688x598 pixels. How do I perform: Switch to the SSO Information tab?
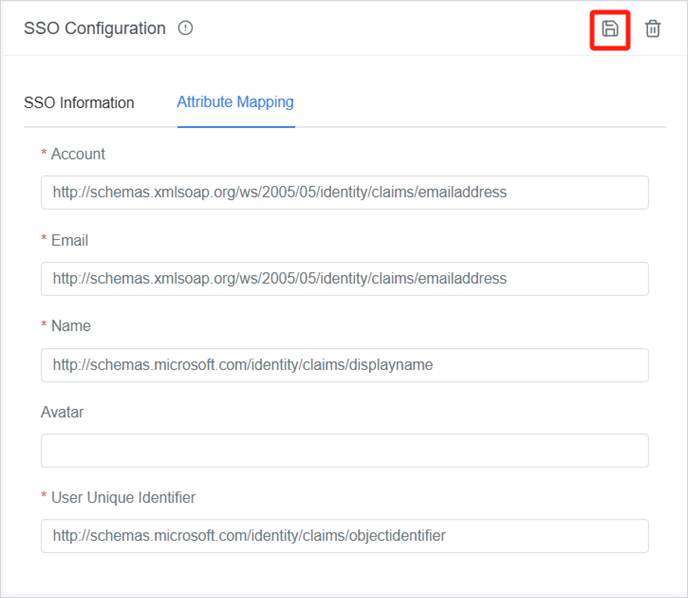79,102
